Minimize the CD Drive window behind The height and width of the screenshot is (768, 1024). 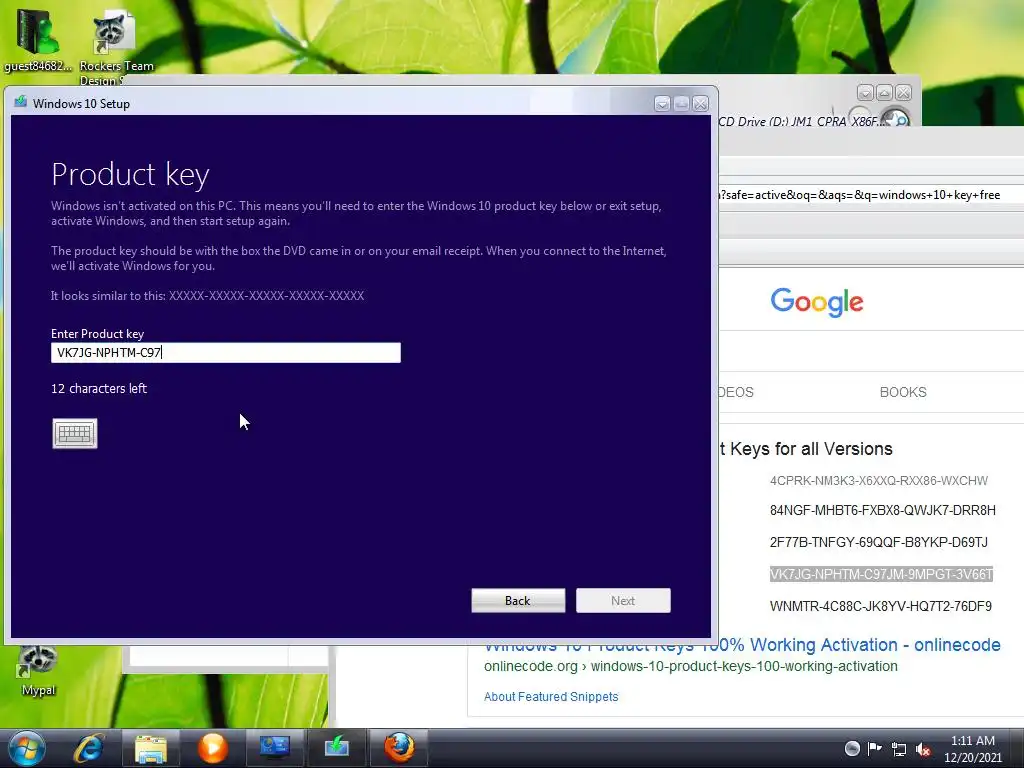(x=865, y=92)
